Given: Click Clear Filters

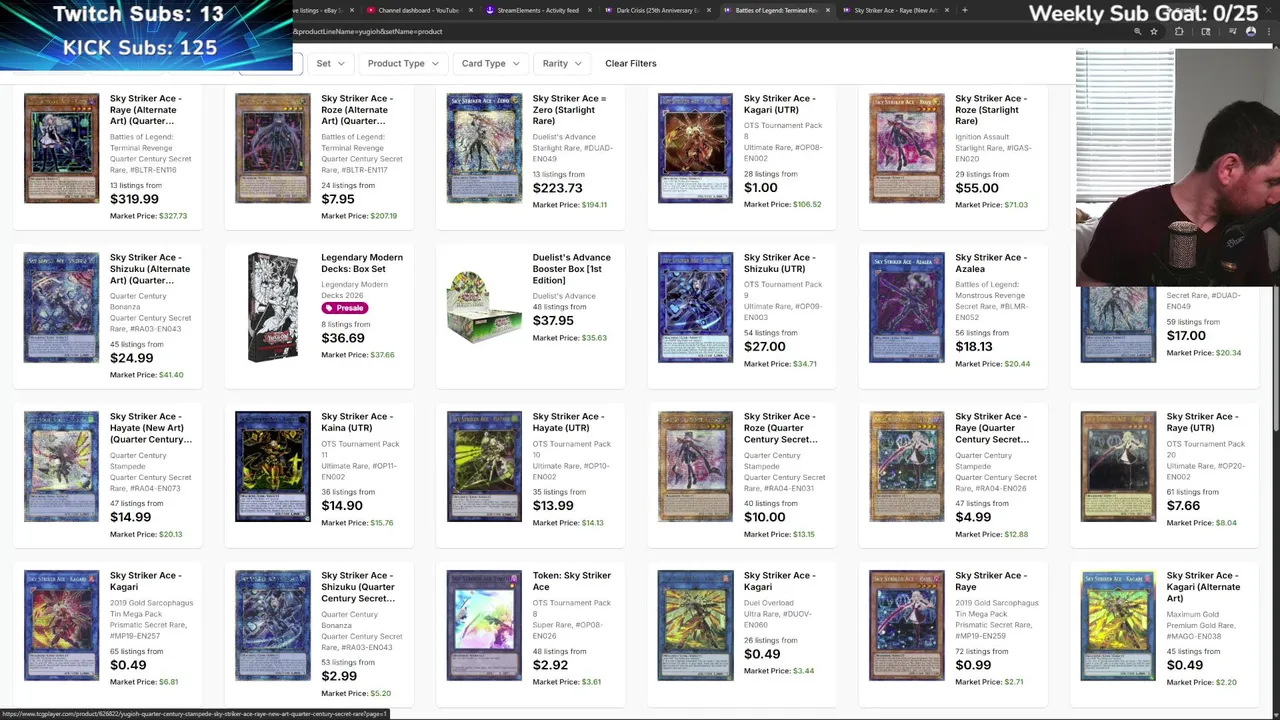Looking at the screenshot, I should [631, 63].
